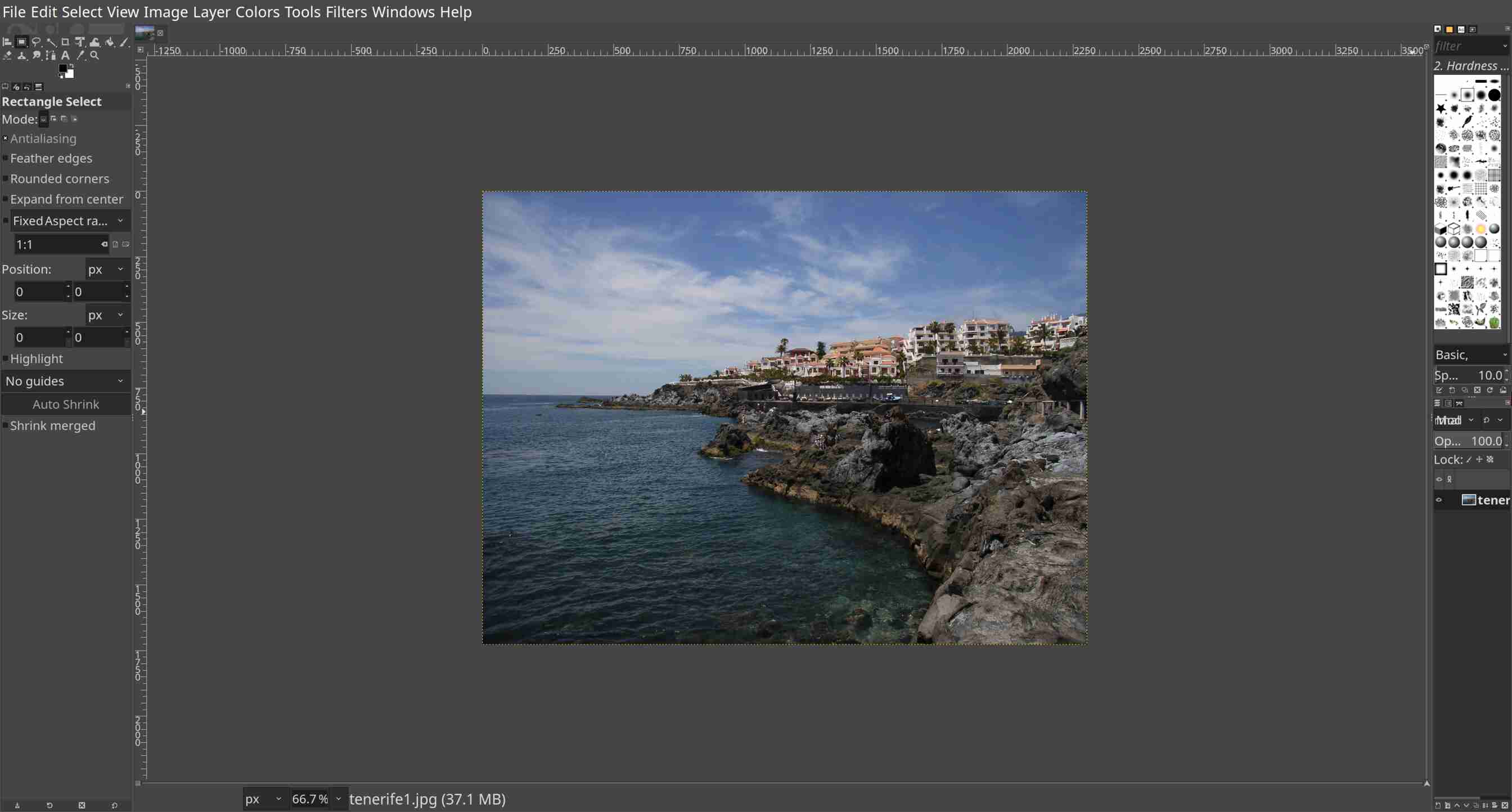Switch to the Brushes tab
Screen dimensions: 1512x812
click(1437, 29)
